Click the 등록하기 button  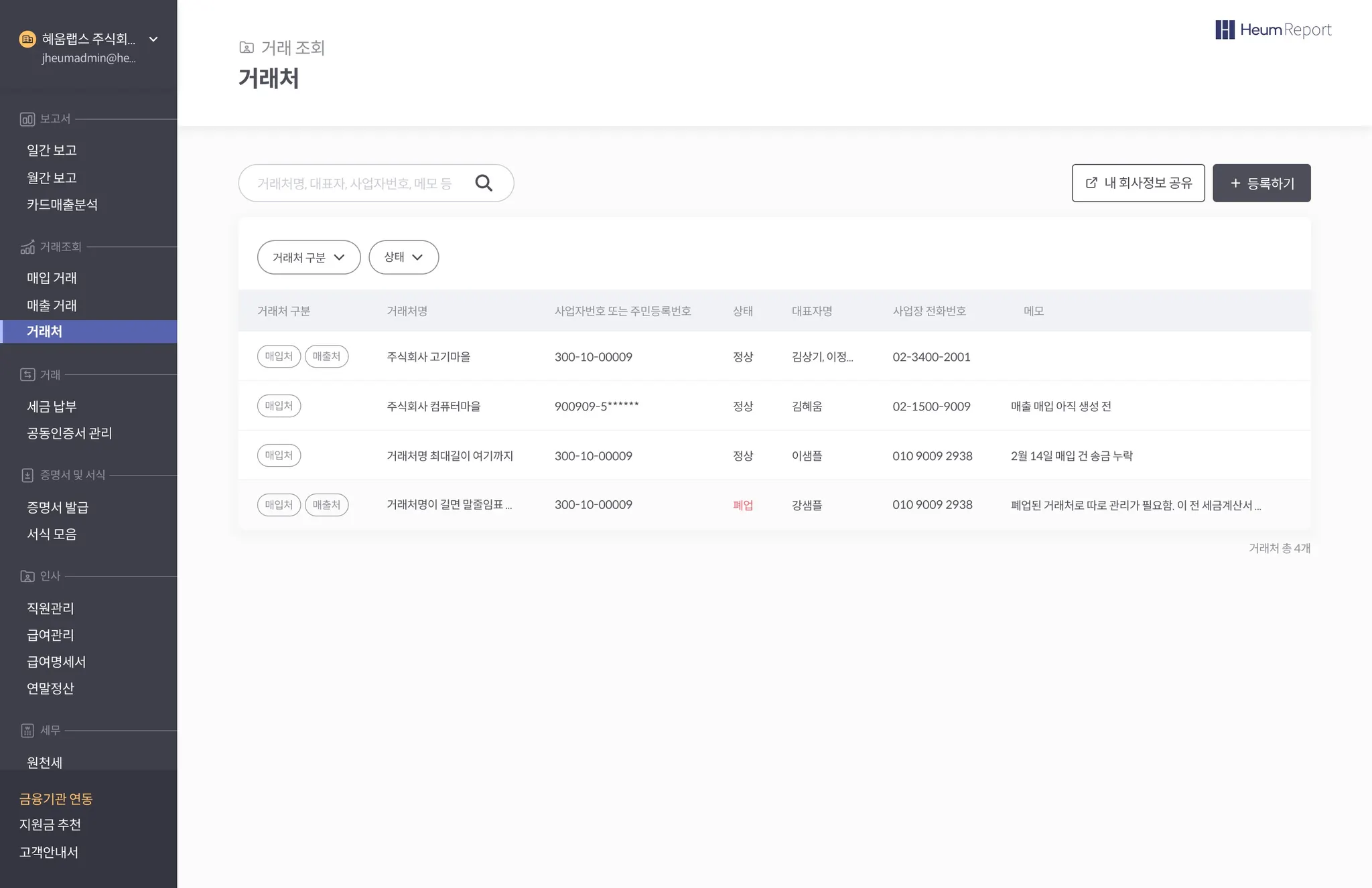pyautogui.click(x=1261, y=183)
